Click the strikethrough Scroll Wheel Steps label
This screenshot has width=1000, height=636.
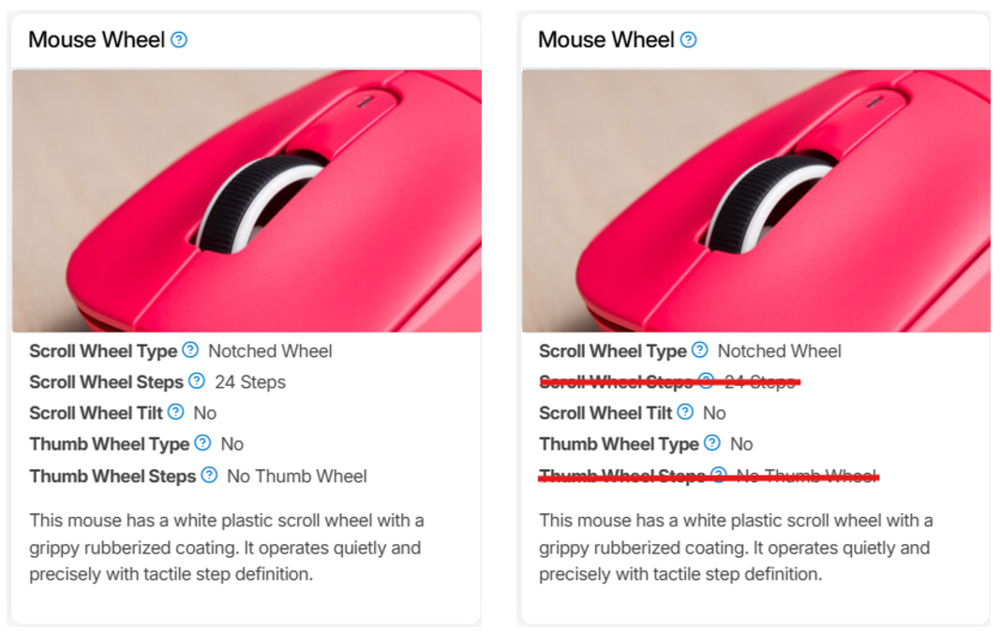click(616, 382)
